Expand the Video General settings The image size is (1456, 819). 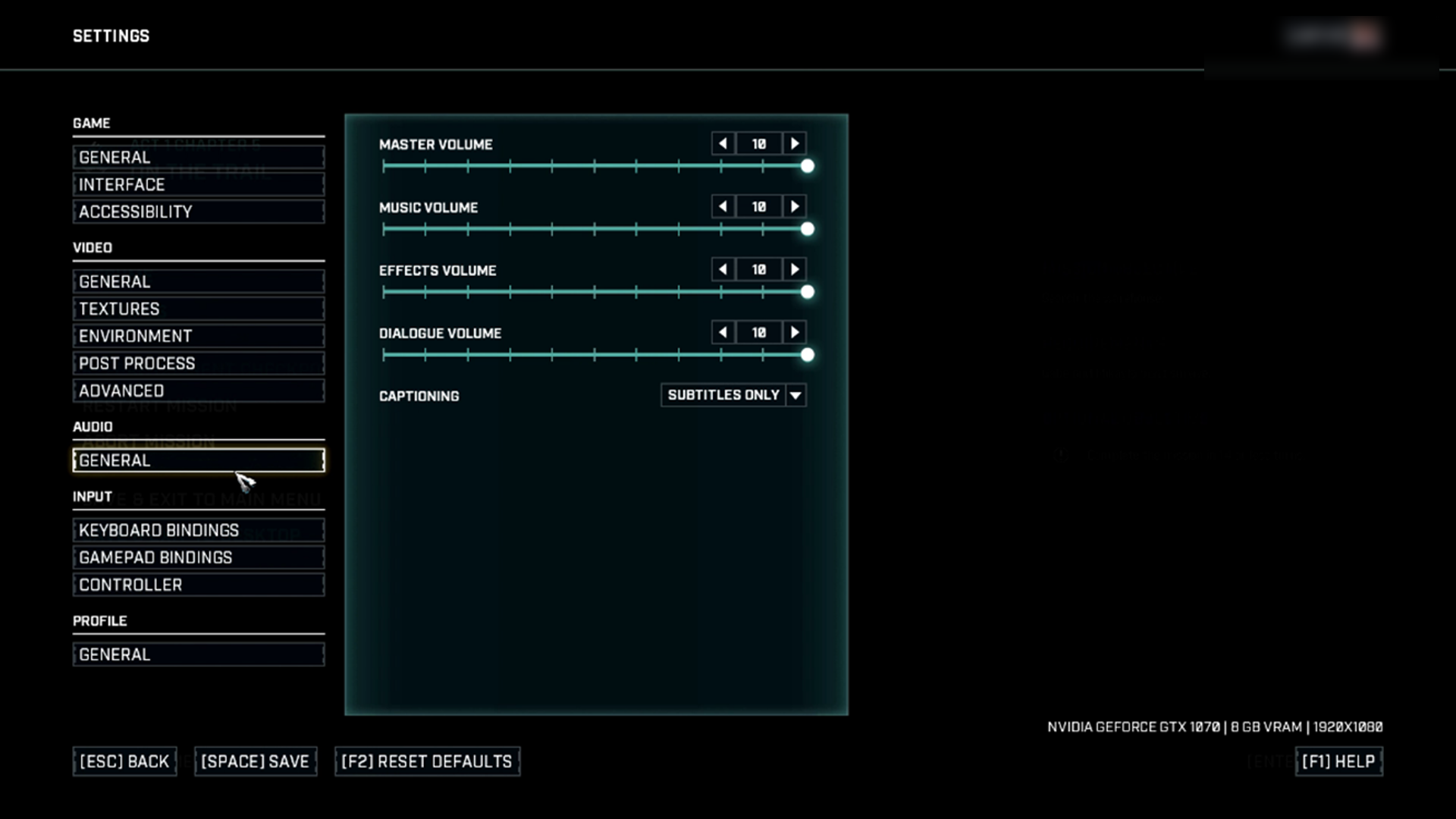point(198,281)
